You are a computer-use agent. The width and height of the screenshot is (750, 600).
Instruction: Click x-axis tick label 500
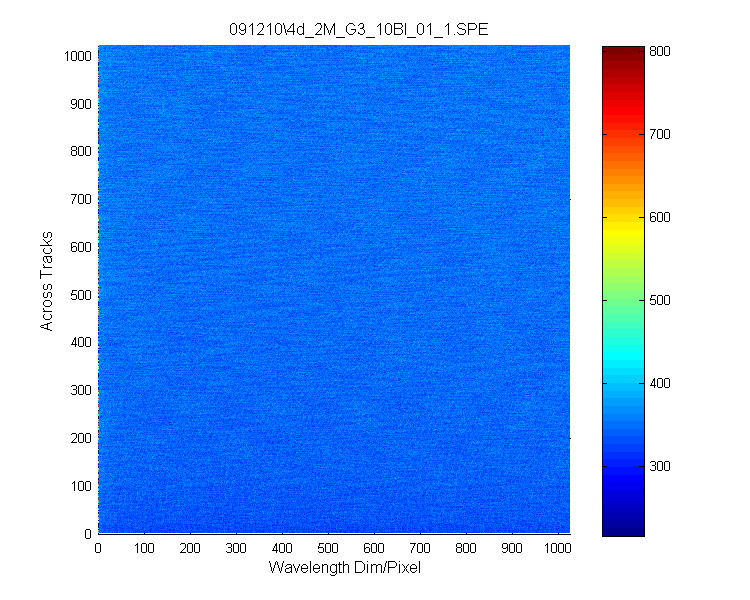(x=328, y=548)
